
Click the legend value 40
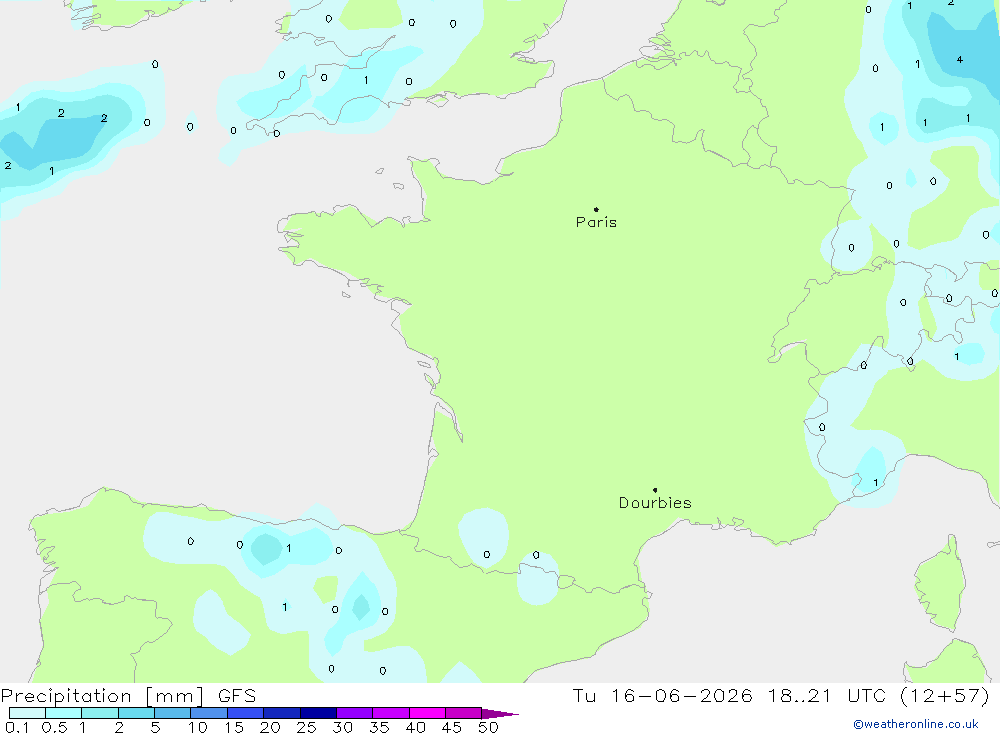coord(416,727)
